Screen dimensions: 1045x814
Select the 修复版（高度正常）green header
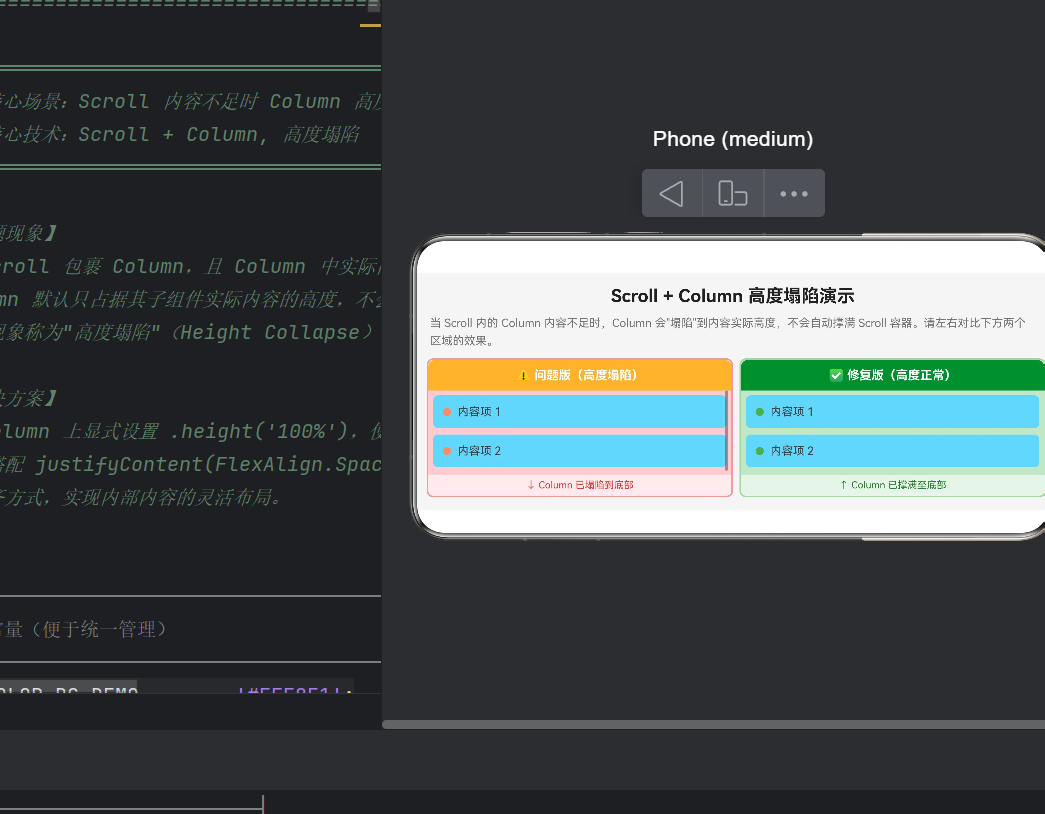point(892,375)
